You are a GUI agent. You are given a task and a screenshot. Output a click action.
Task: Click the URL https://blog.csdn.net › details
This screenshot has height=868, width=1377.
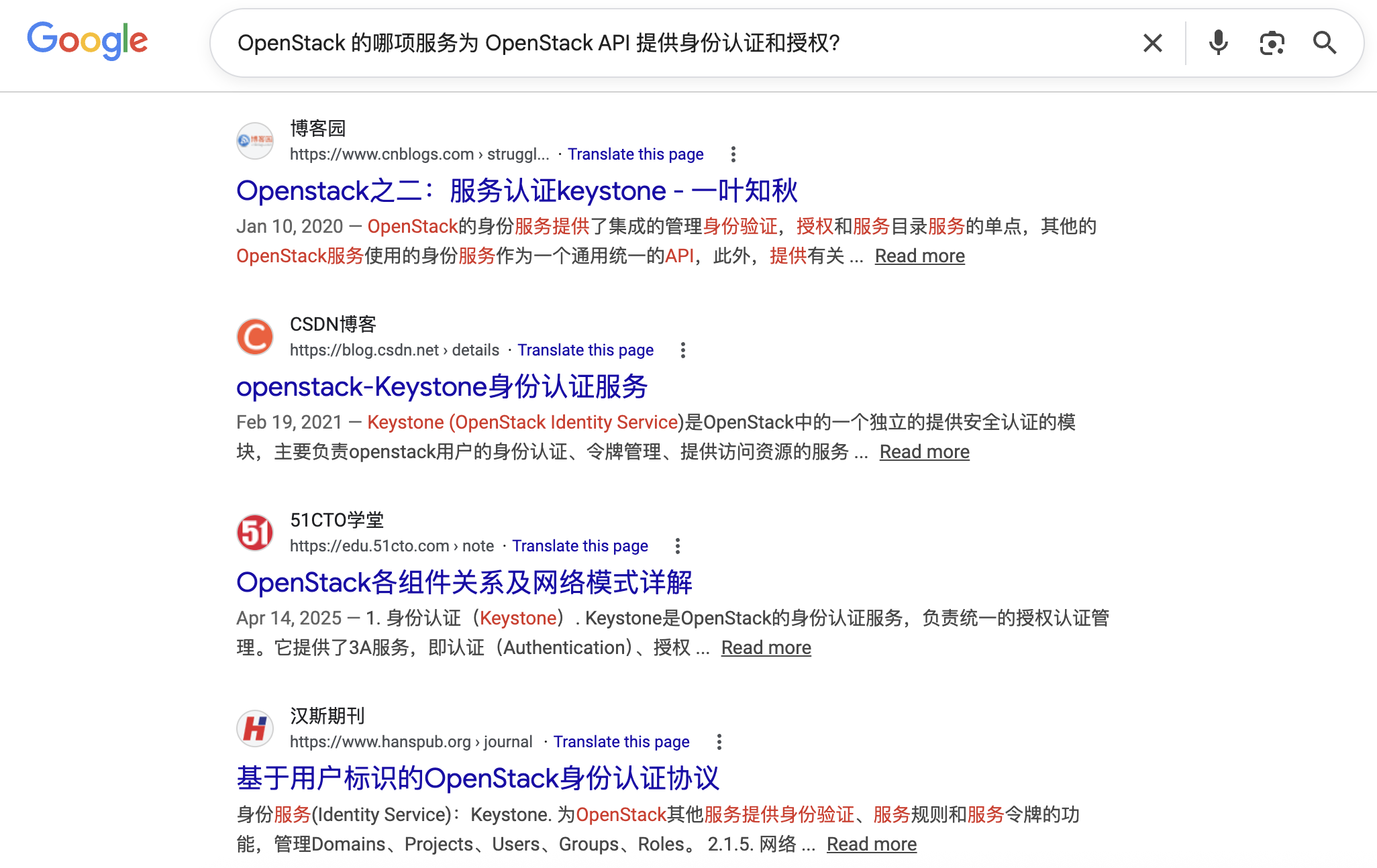click(x=395, y=350)
